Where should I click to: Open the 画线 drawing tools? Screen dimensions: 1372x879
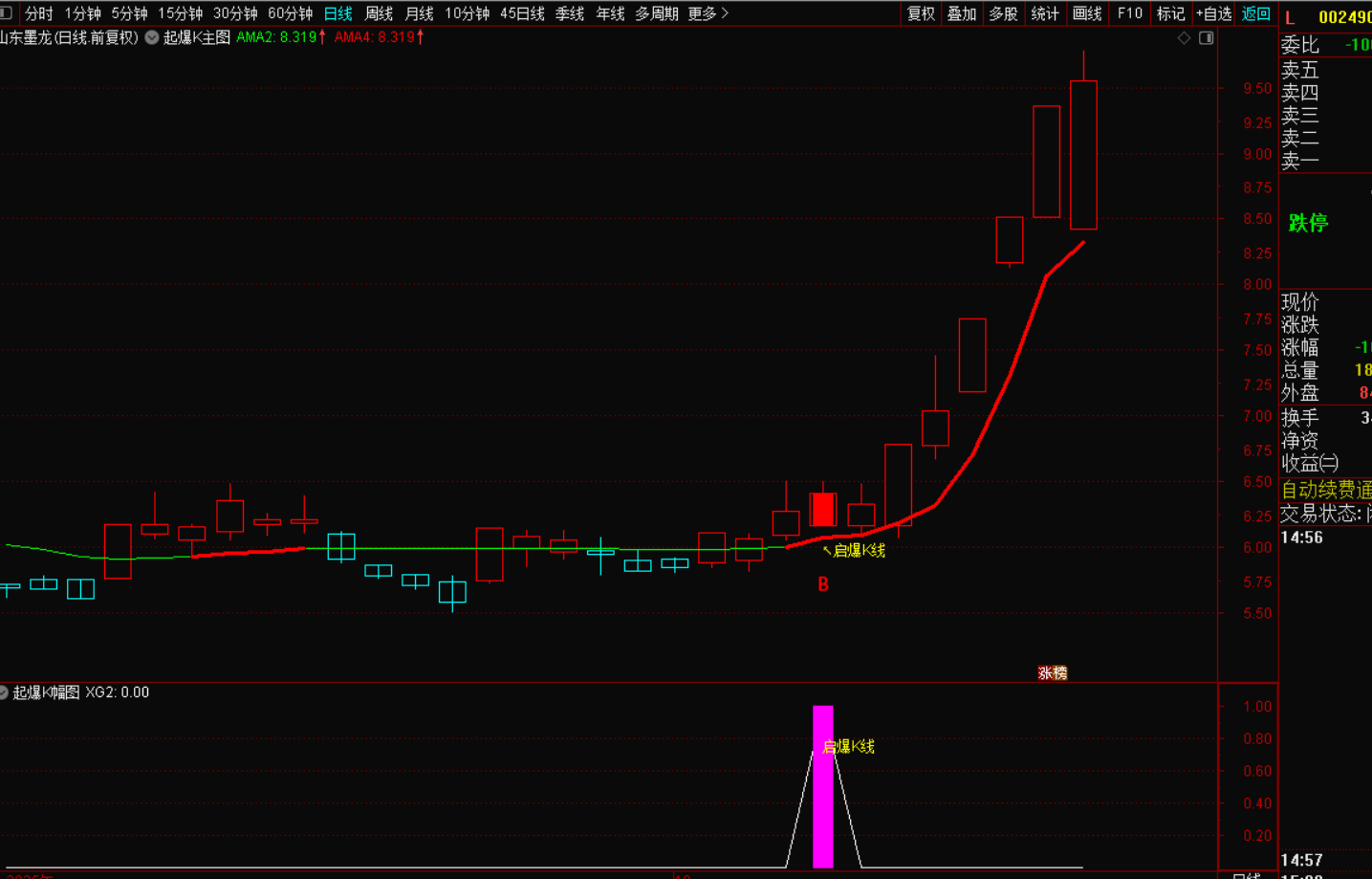point(1087,13)
